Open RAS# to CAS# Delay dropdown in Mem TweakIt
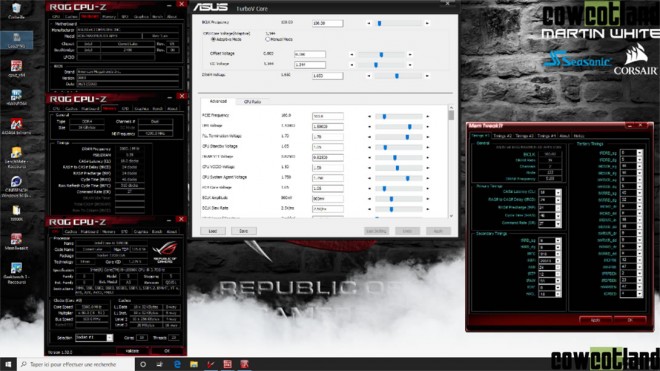The height and width of the screenshot is (371, 660). [558, 200]
